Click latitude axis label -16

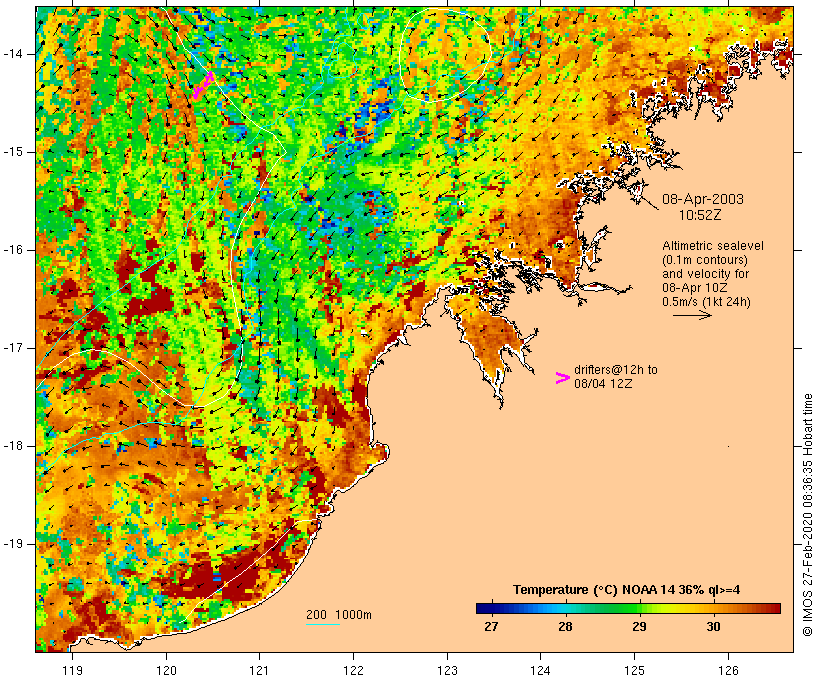(13, 250)
